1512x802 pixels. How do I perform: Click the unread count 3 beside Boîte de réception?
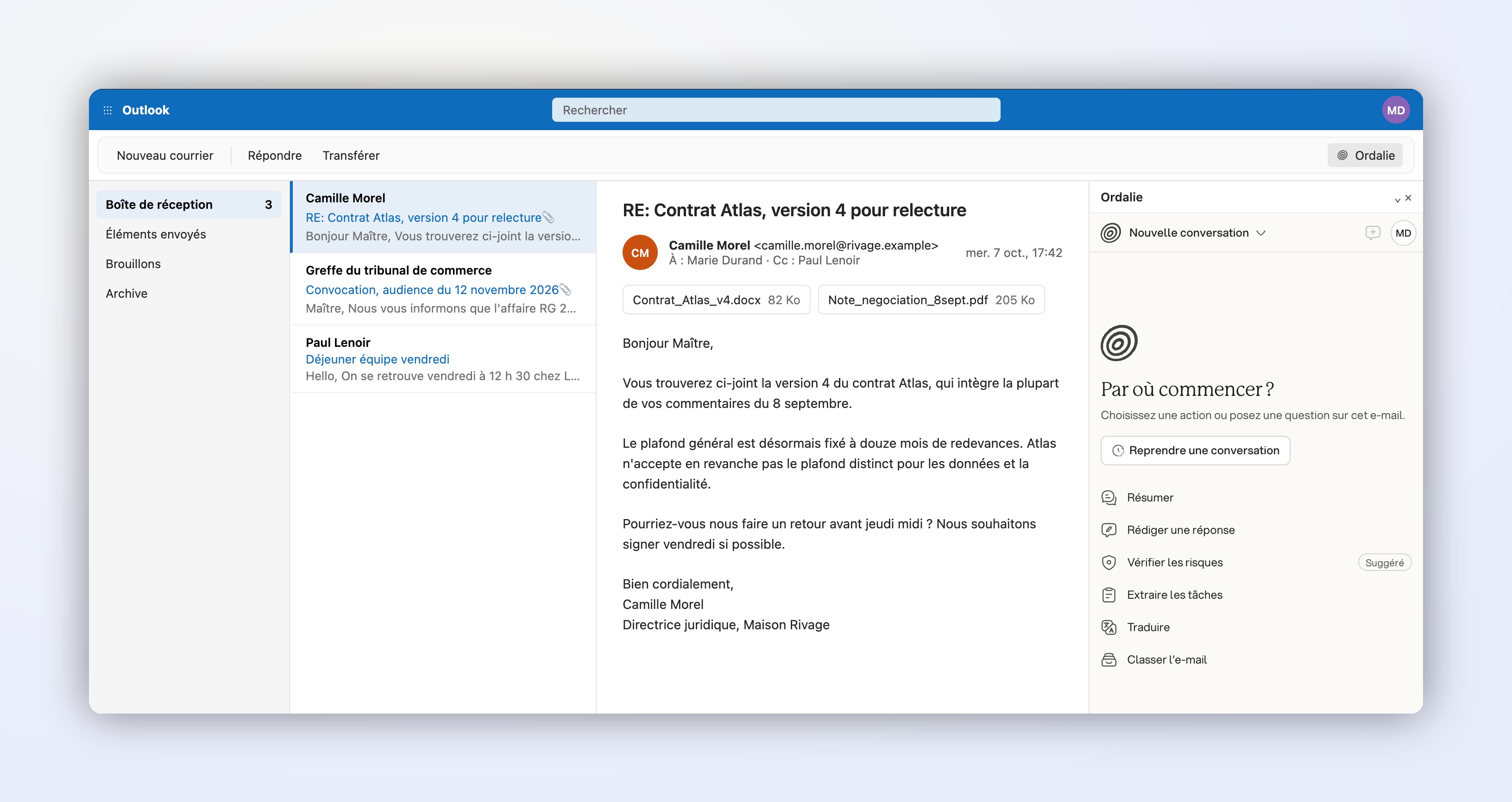pos(268,205)
